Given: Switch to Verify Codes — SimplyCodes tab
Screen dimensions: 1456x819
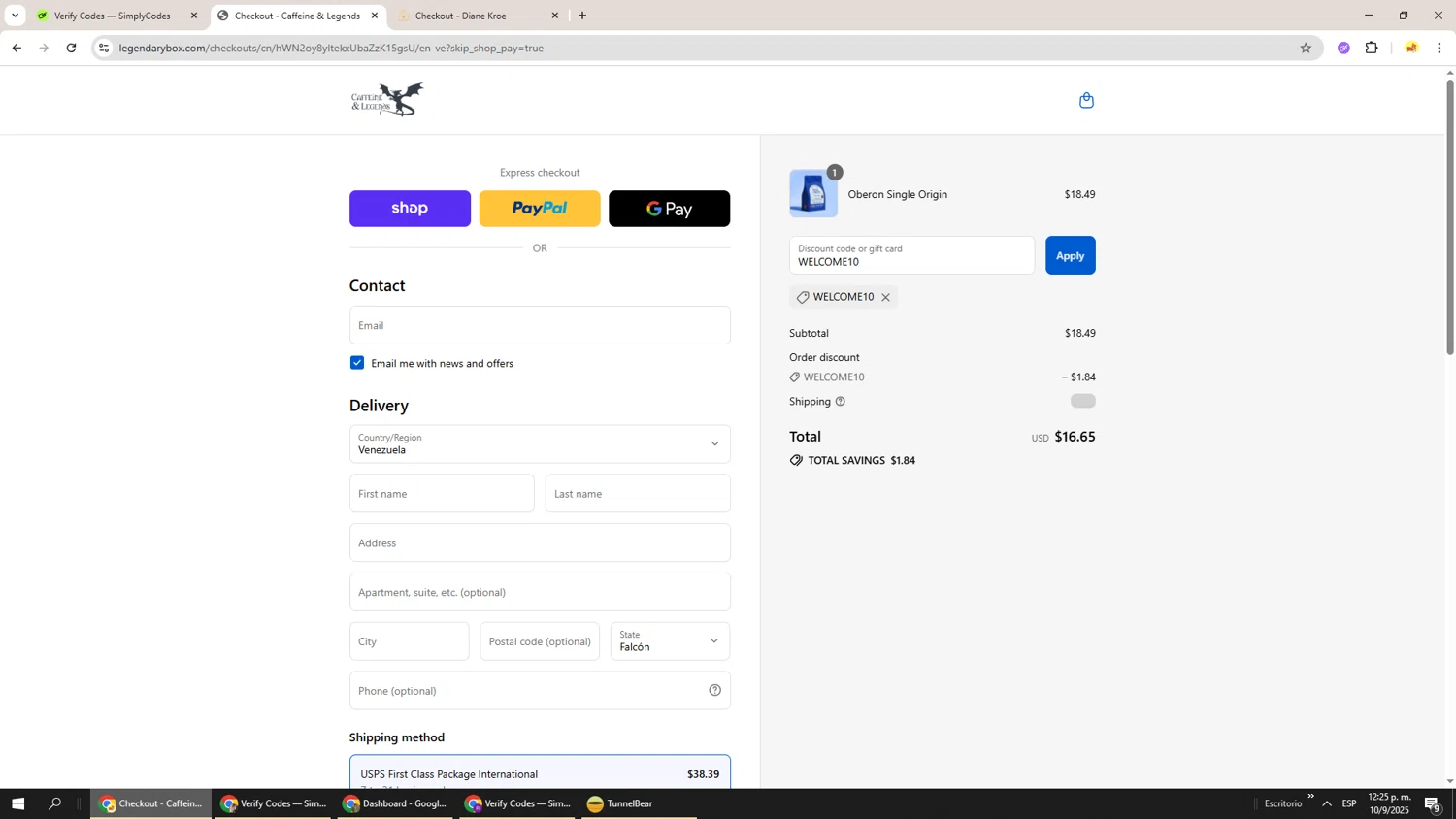Looking at the screenshot, I should [116, 16].
